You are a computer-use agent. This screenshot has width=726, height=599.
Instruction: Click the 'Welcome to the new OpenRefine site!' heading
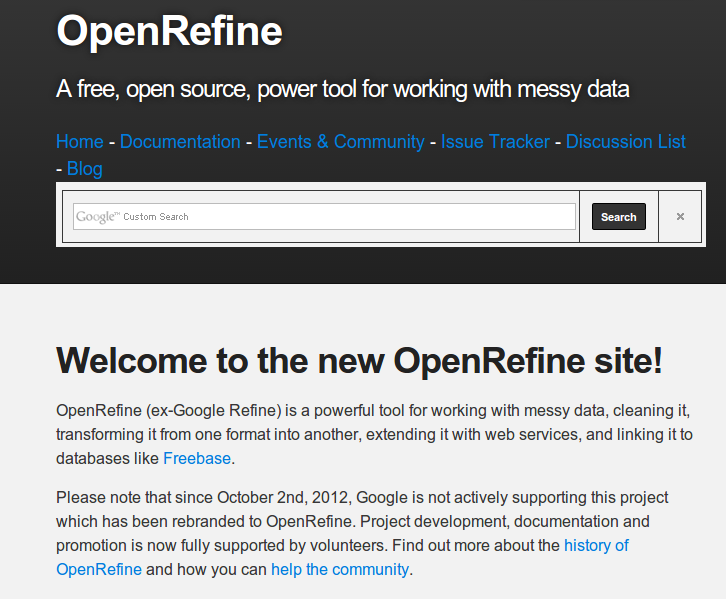(x=359, y=361)
